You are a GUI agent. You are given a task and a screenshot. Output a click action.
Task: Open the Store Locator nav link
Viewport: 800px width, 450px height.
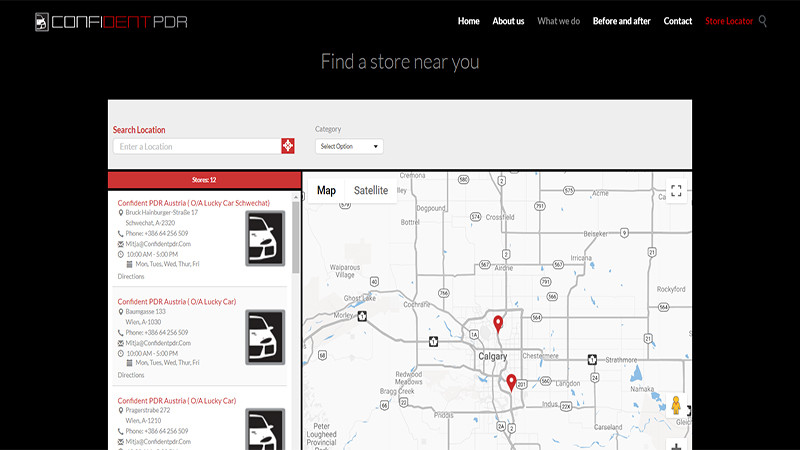click(x=728, y=21)
